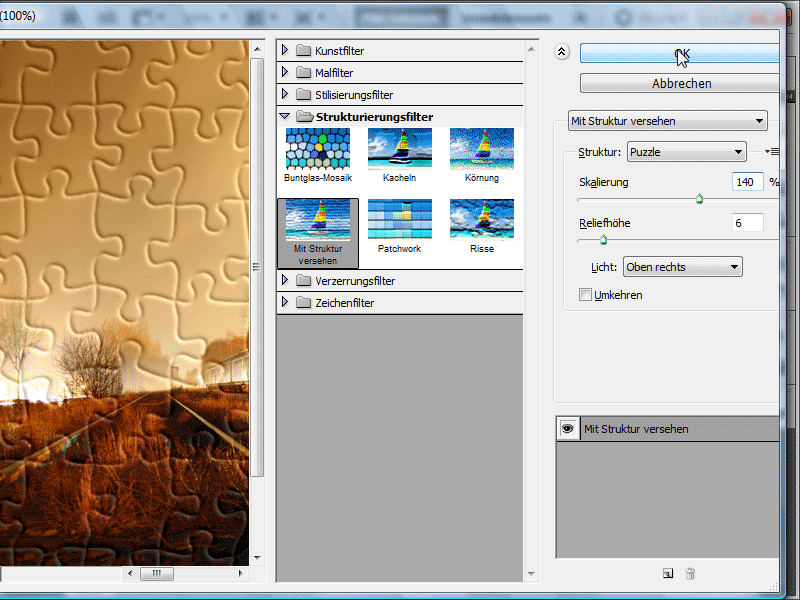The width and height of the screenshot is (800, 600).
Task: Click the new effect layer icon
Action: 668,573
